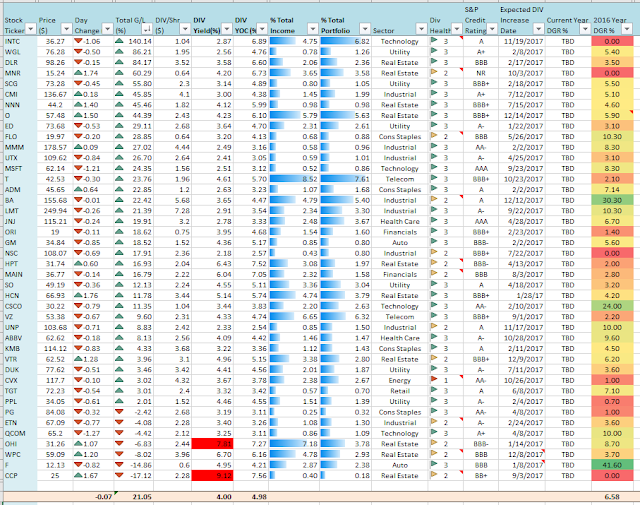Open the S&P Credit Rating filter dropdown
The height and width of the screenshot is (505, 640).
point(492,29)
